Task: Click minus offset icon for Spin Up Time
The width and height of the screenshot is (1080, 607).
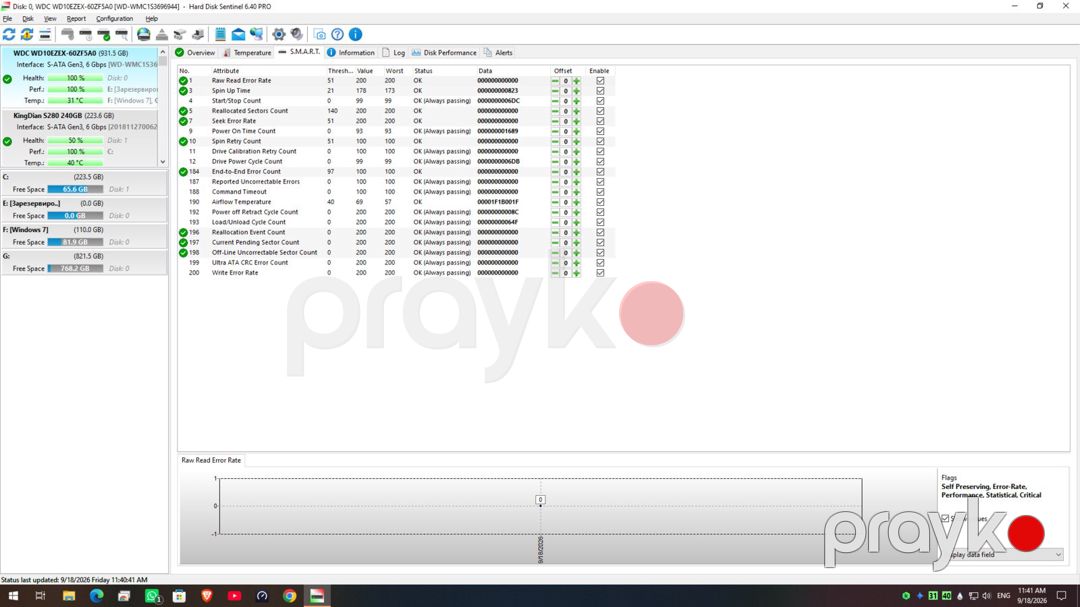Action: pyautogui.click(x=555, y=91)
